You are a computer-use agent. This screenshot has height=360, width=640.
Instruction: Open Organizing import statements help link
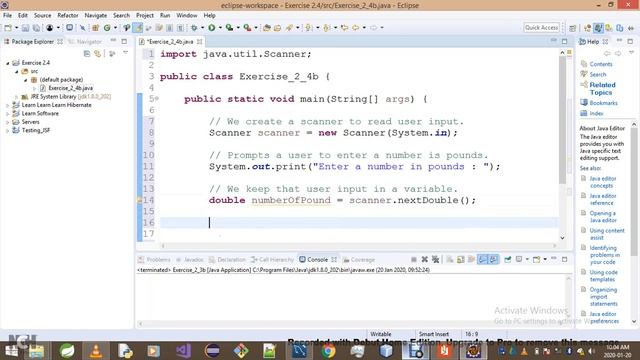[603, 297]
